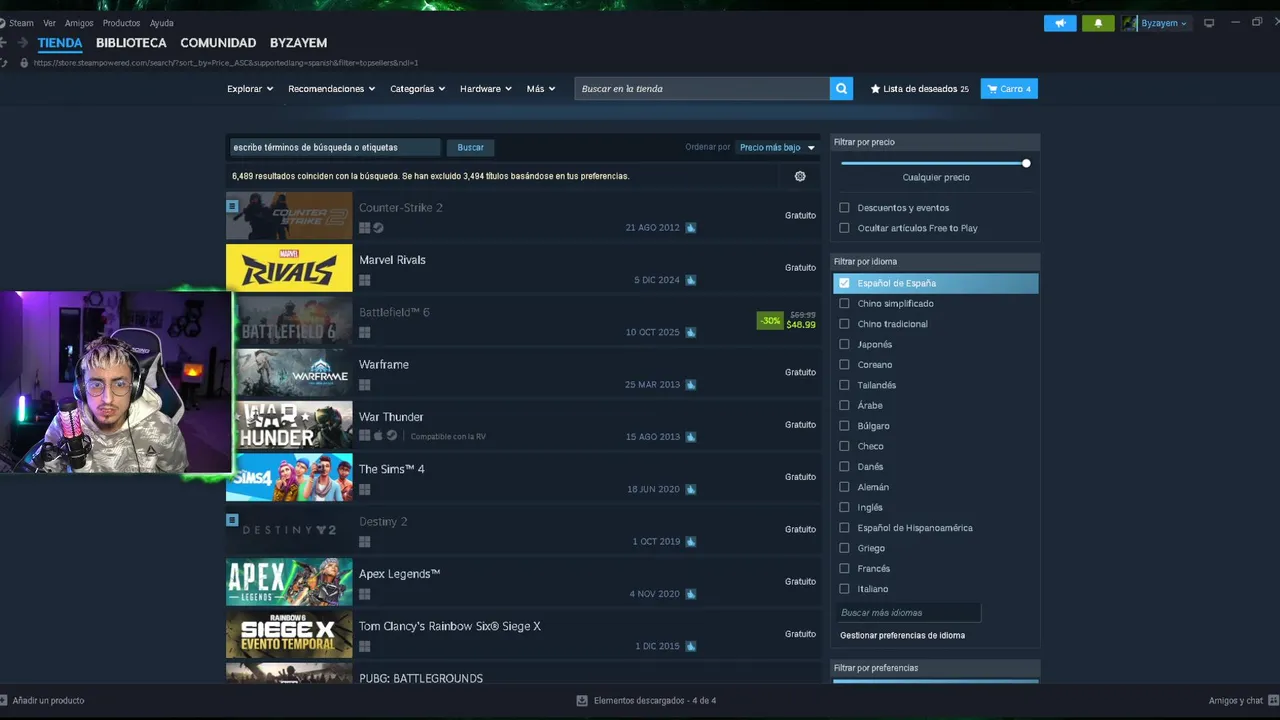Open Ordenar por Precio más bajo dropdown

click(x=777, y=147)
